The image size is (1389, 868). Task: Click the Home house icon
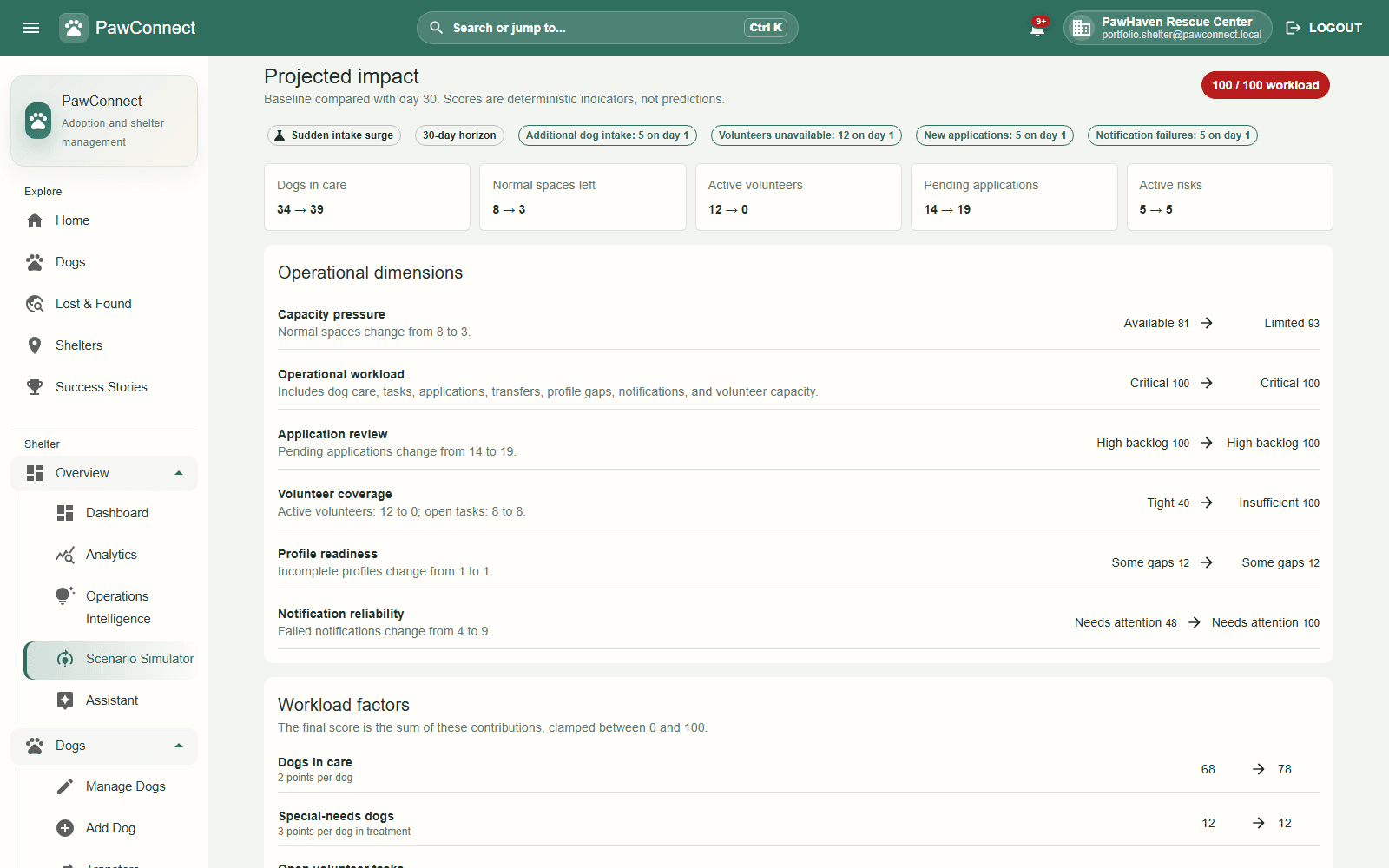[x=35, y=220]
